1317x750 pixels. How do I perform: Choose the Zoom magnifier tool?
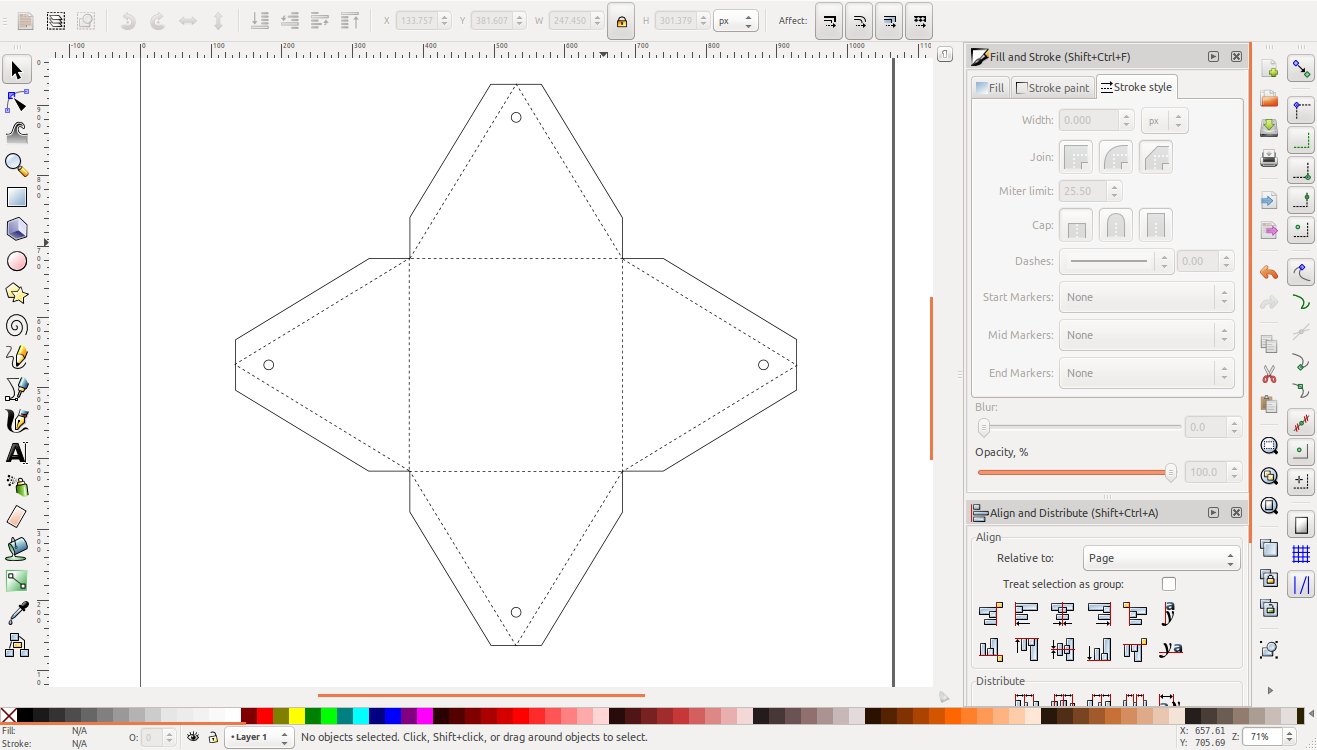click(17, 165)
